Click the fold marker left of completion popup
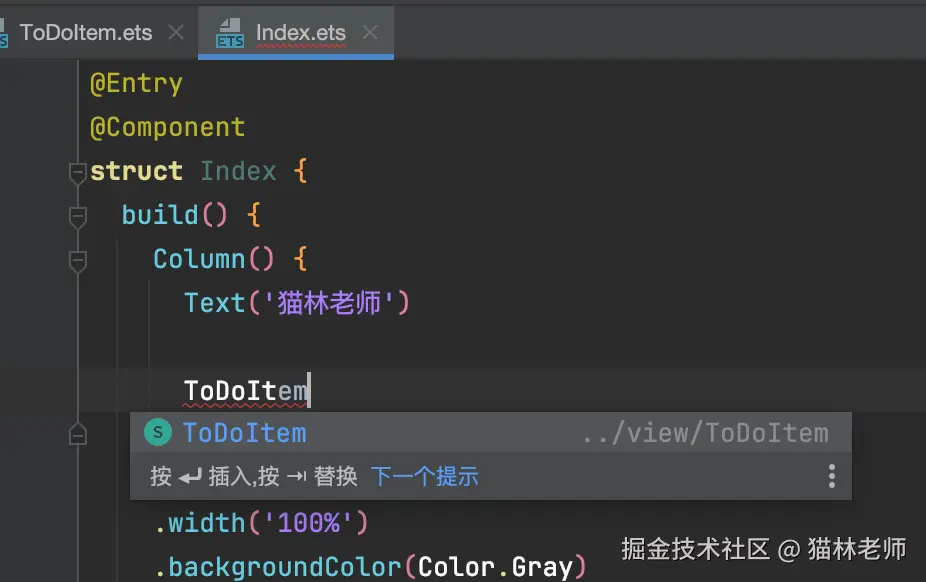 (x=77, y=434)
